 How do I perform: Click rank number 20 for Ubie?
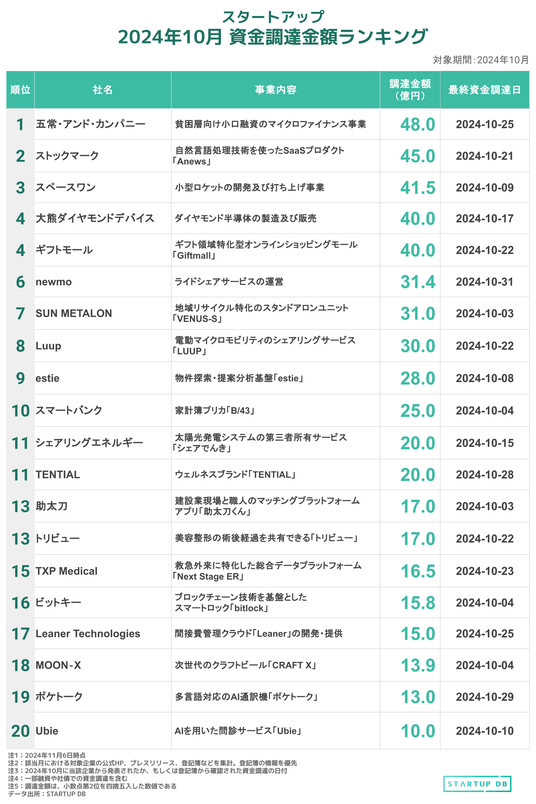pyautogui.click(x=21, y=731)
